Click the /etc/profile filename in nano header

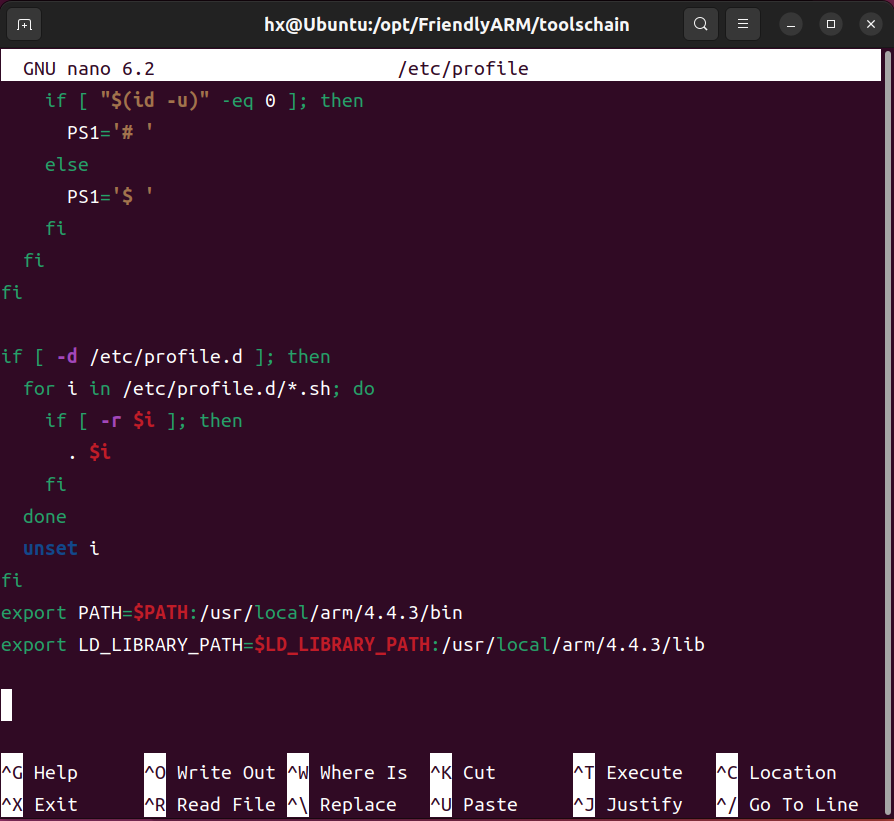(462, 69)
